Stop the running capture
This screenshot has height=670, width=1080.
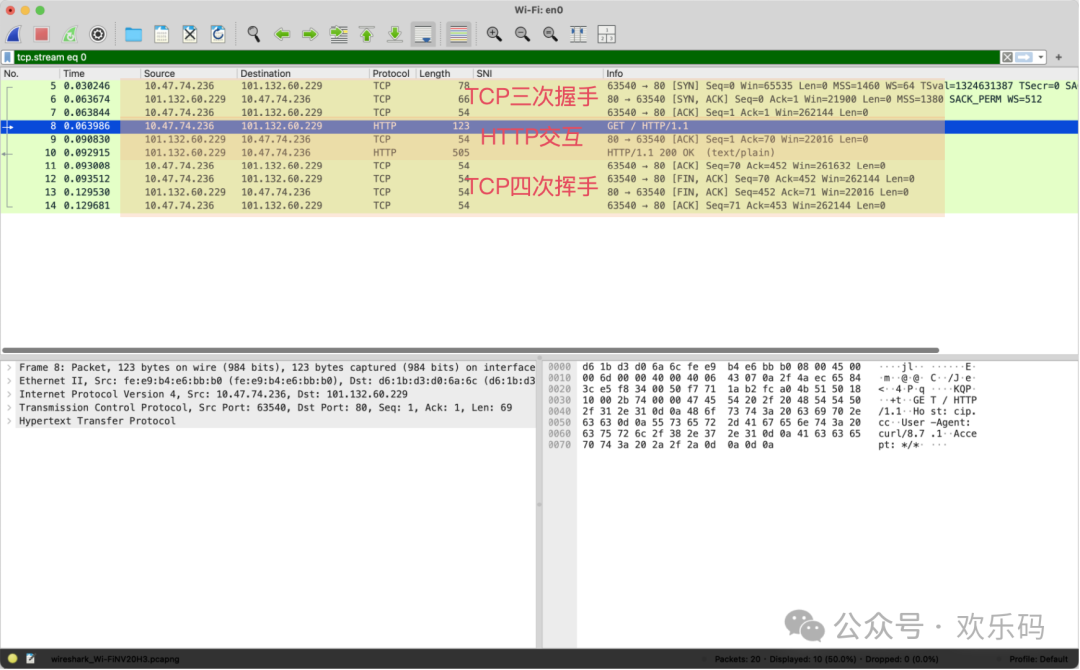[42, 34]
